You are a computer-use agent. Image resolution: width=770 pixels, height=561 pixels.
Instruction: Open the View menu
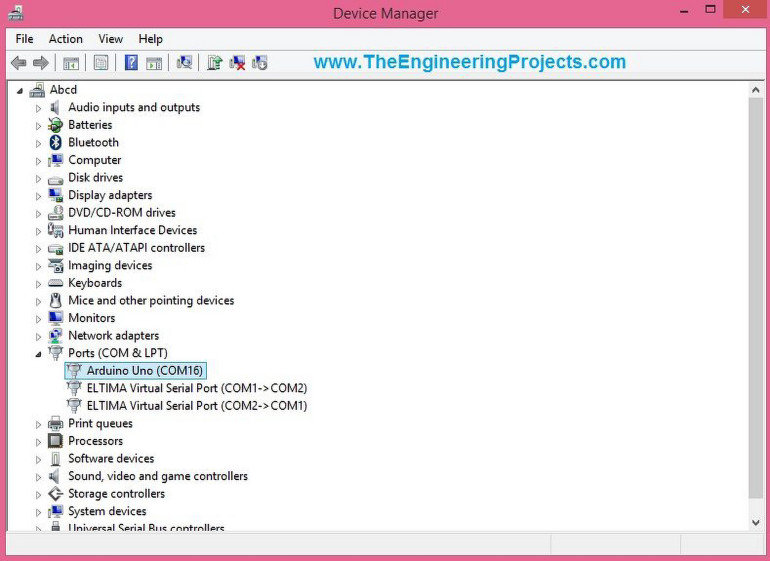click(111, 39)
